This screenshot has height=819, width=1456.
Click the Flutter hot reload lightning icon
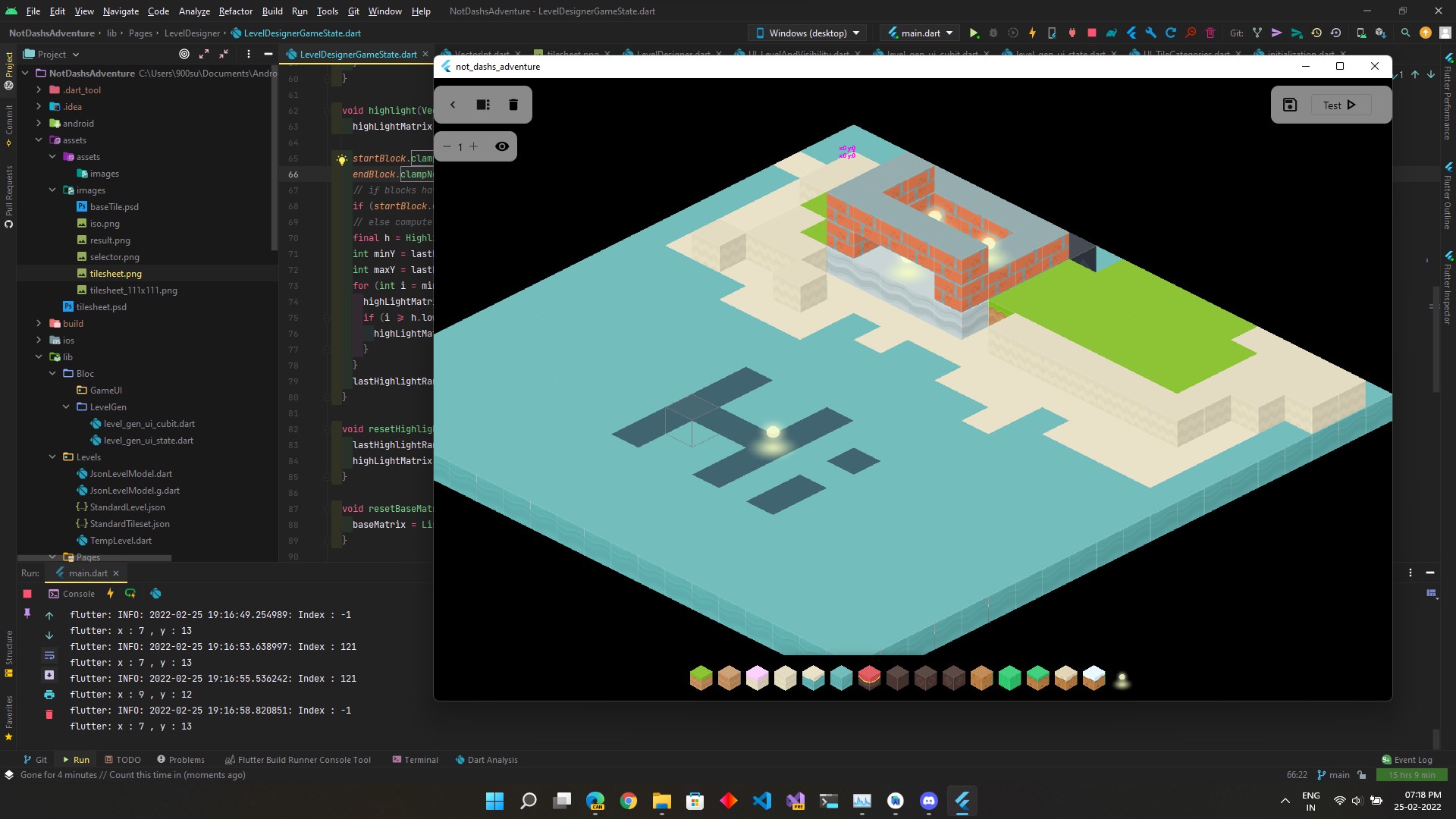[x=1032, y=33]
